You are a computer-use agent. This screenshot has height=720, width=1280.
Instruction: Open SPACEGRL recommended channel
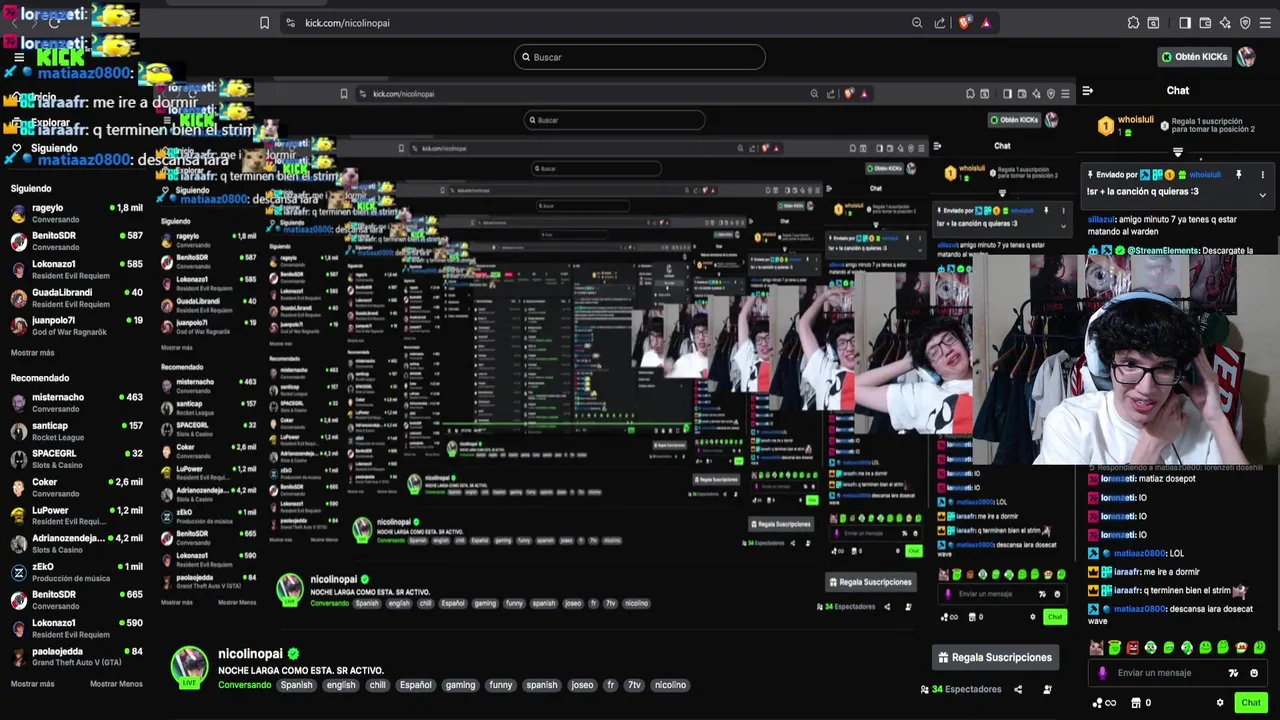(76, 459)
